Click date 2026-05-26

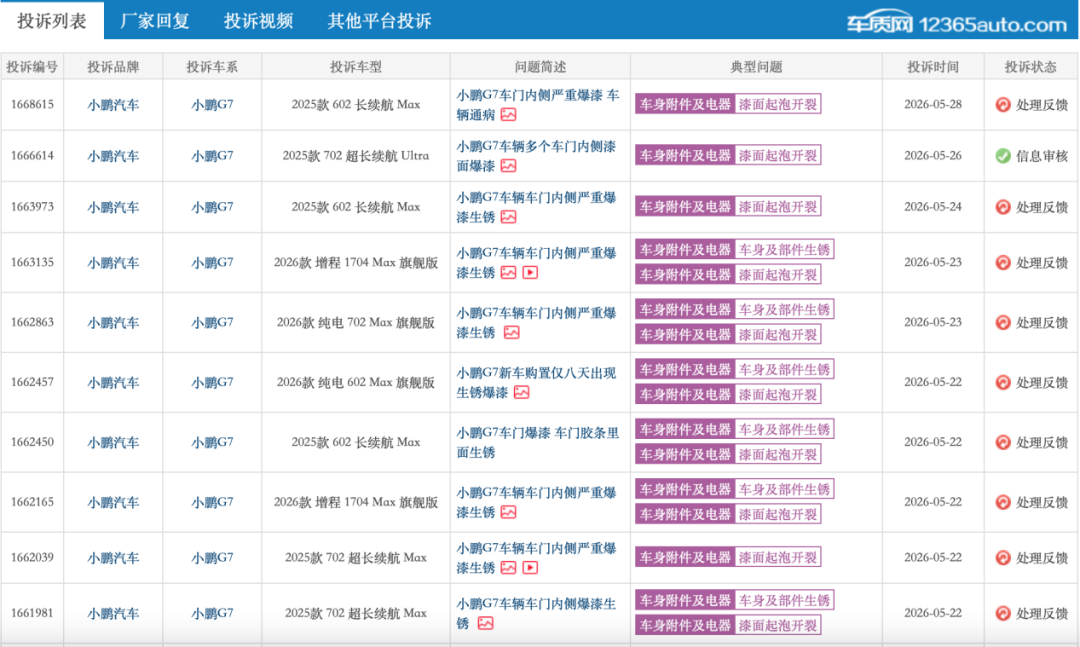tap(933, 156)
